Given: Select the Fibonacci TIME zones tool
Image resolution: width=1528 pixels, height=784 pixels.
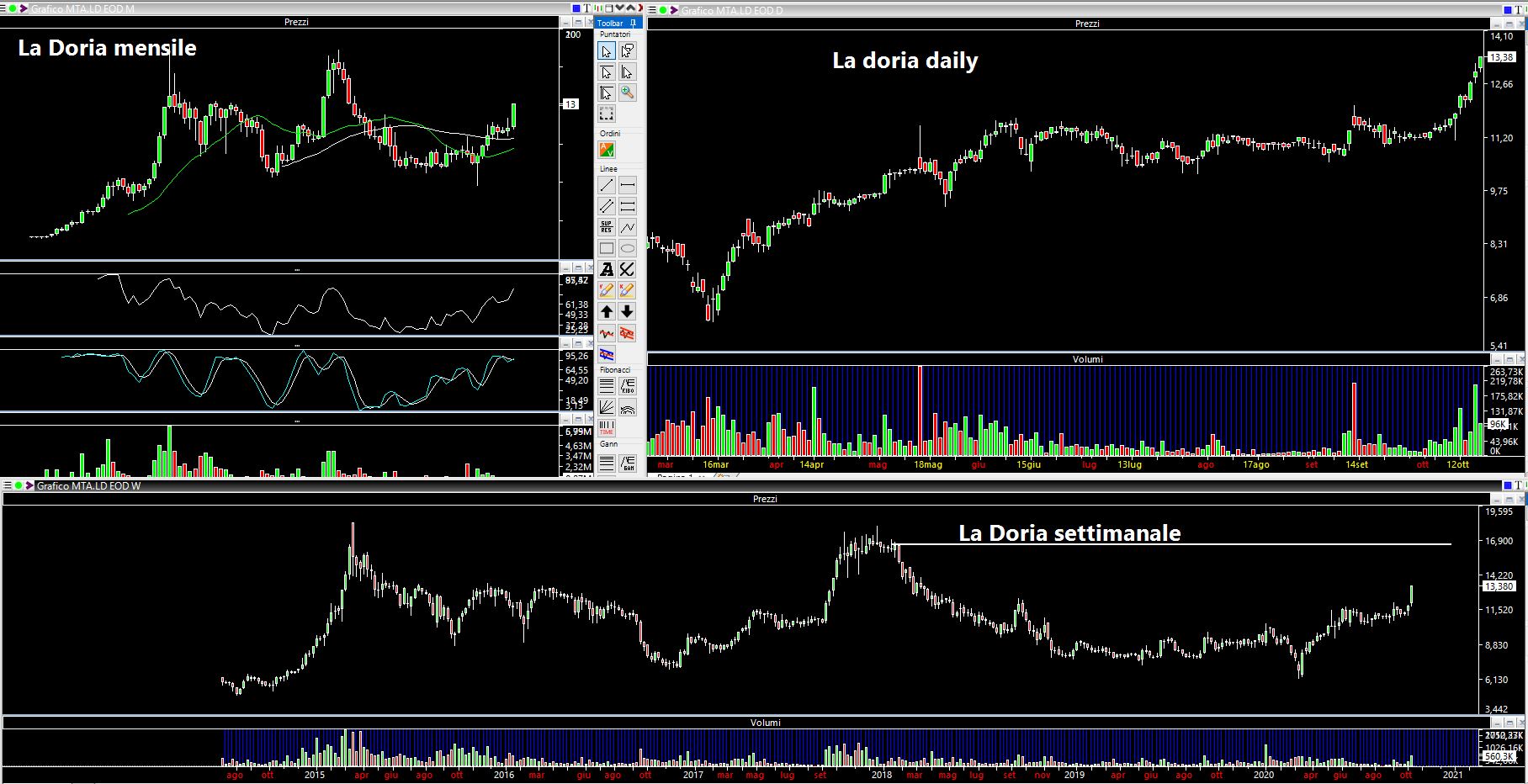Looking at the screenshot, I should tap(607, 428).
